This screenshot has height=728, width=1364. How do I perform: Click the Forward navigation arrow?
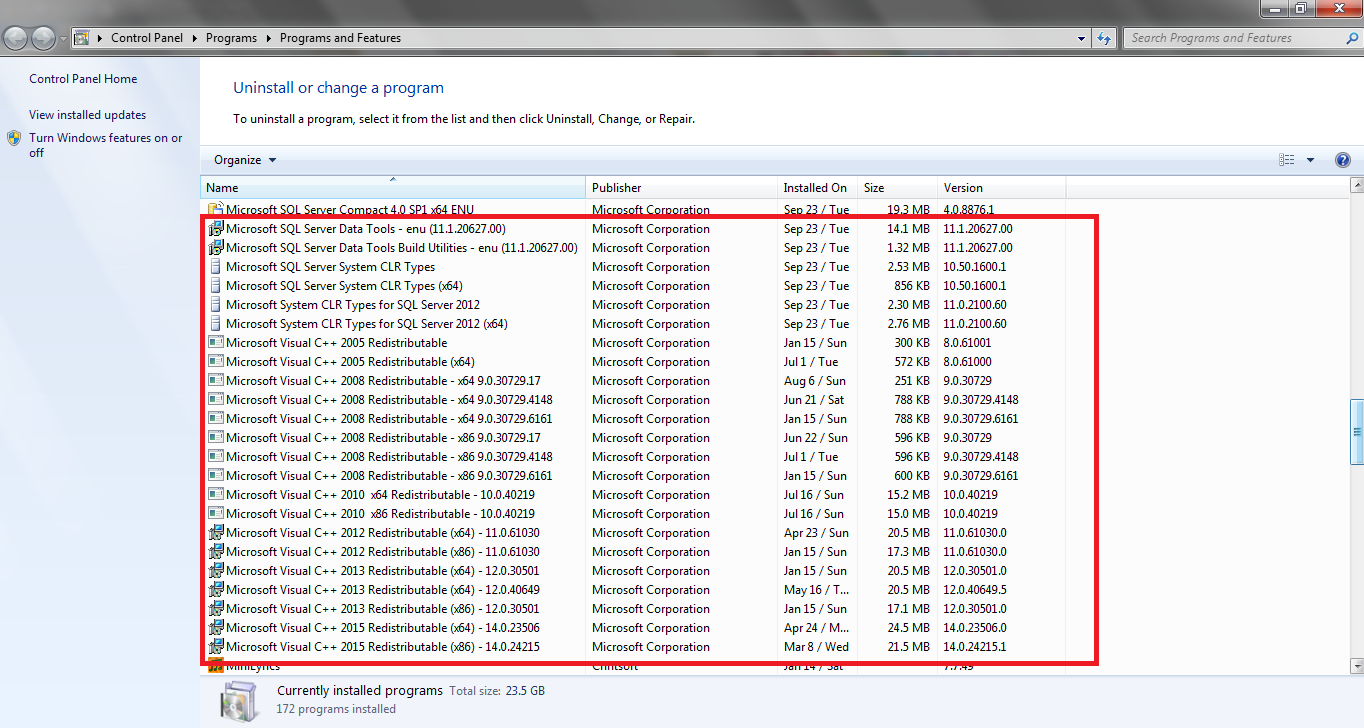(x=44, y=38)
